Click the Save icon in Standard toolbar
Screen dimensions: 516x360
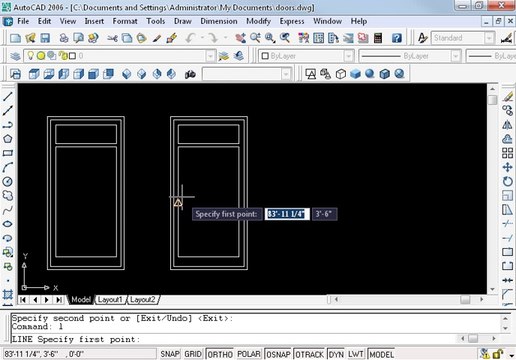45,38
